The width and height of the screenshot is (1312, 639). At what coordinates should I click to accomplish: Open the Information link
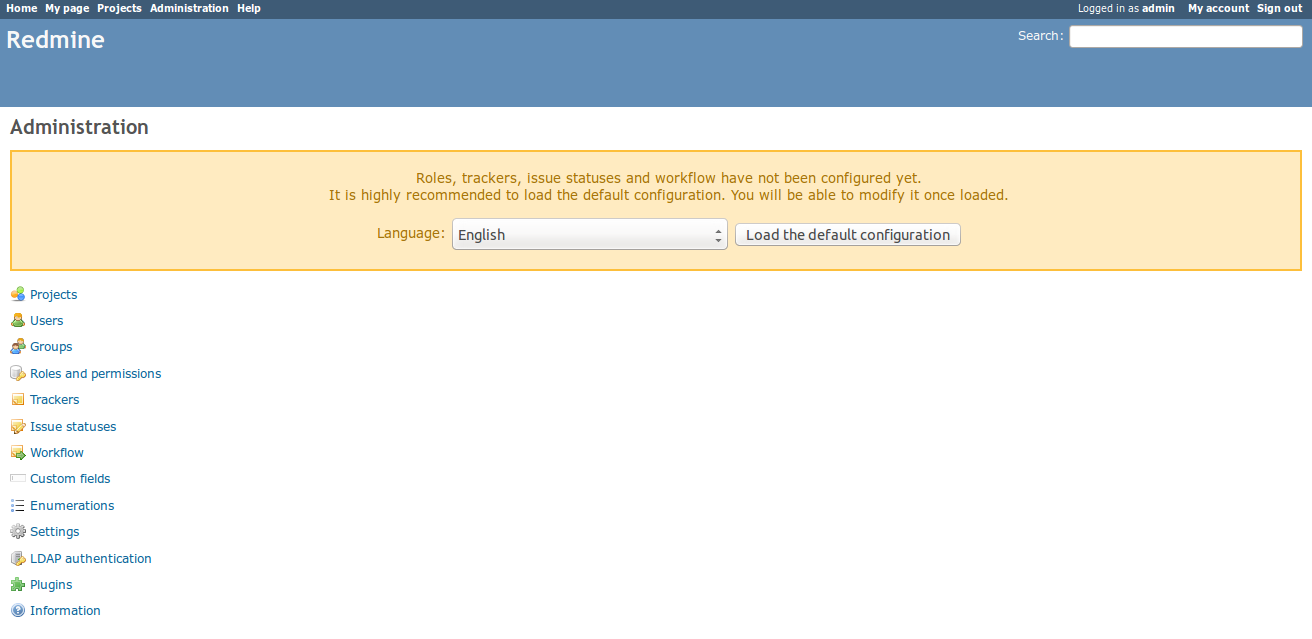point(65,610)
